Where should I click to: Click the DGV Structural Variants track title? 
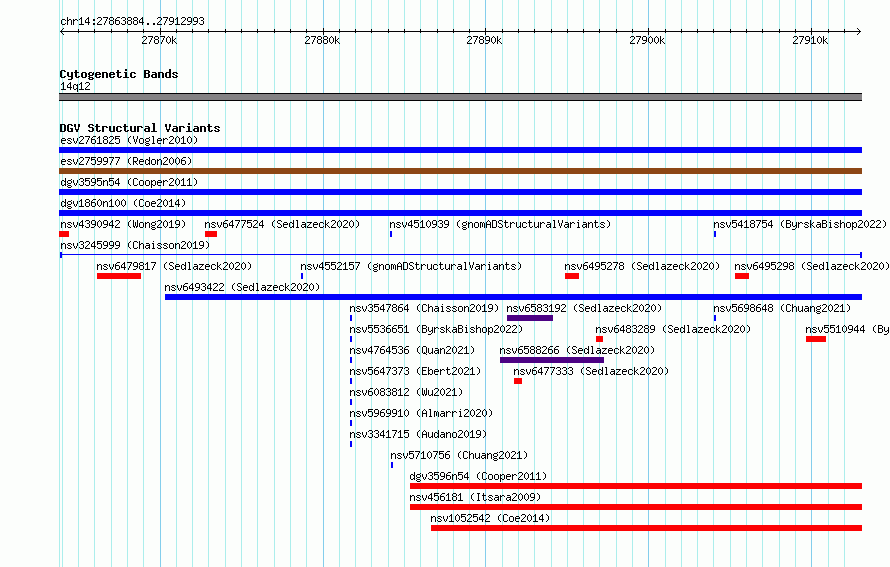[140, 128]
